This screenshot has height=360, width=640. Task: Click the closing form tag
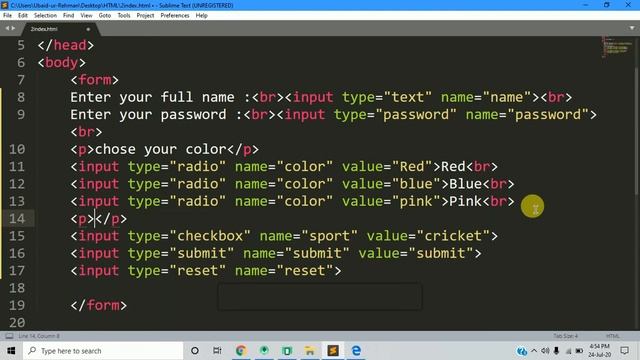[98, 305]
